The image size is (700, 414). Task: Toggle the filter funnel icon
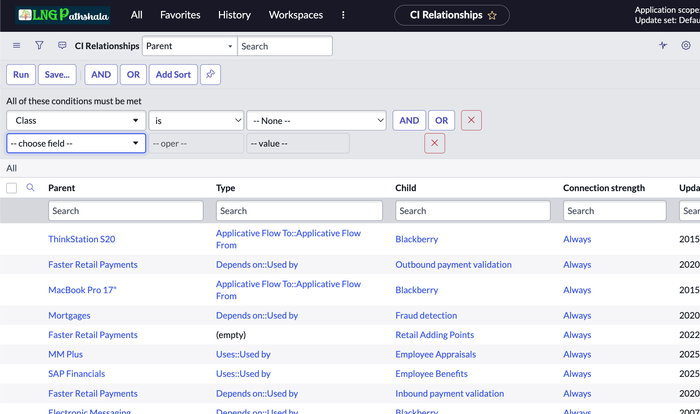[39, 46]
